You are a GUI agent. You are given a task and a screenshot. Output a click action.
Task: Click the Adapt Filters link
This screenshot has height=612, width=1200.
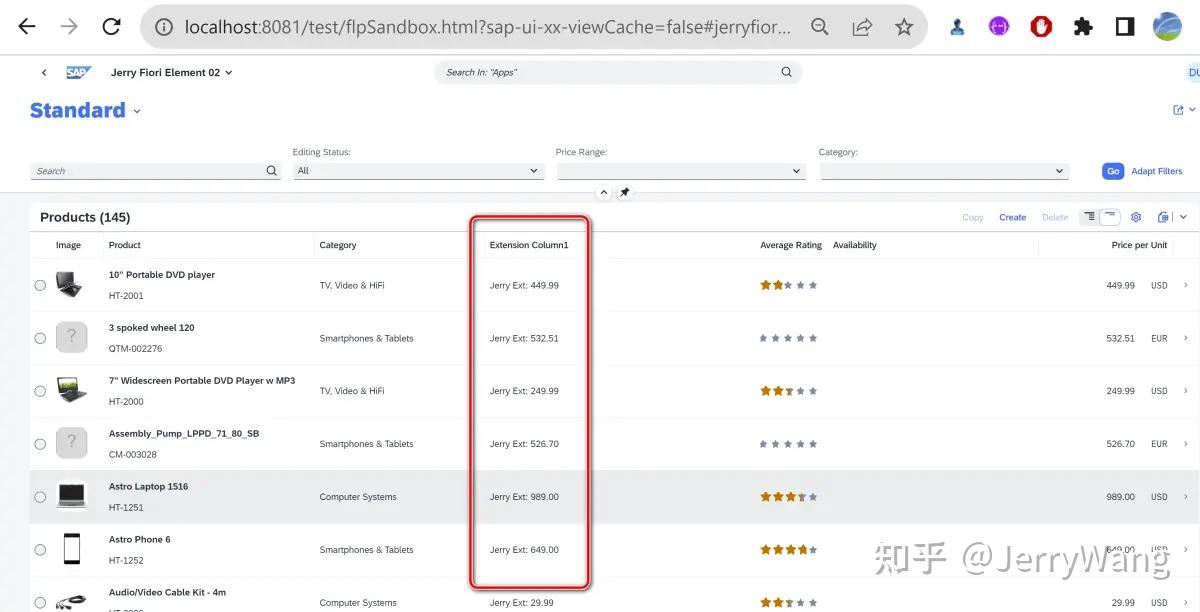tap(1156, 170)
